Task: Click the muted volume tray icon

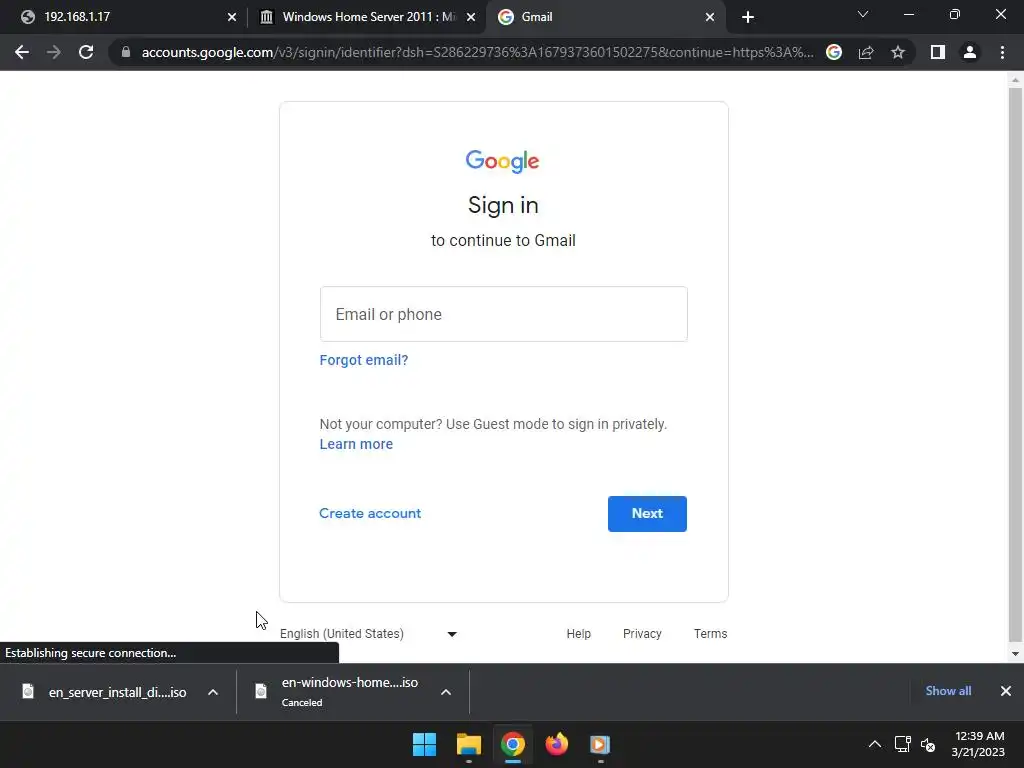Action: click(x=928, y=744)
